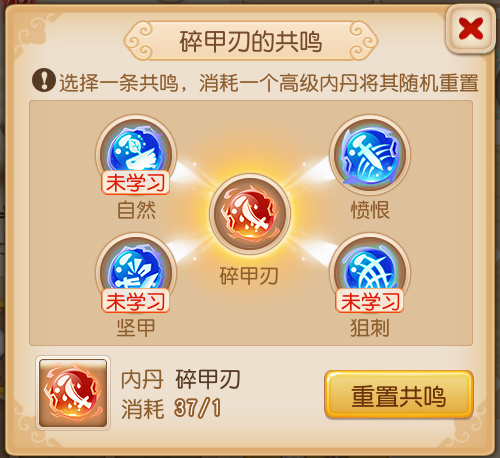Viewport: 500px width, 458px height.
Task: Click the 坚甲 label text
Action: (x=136, y=328)
